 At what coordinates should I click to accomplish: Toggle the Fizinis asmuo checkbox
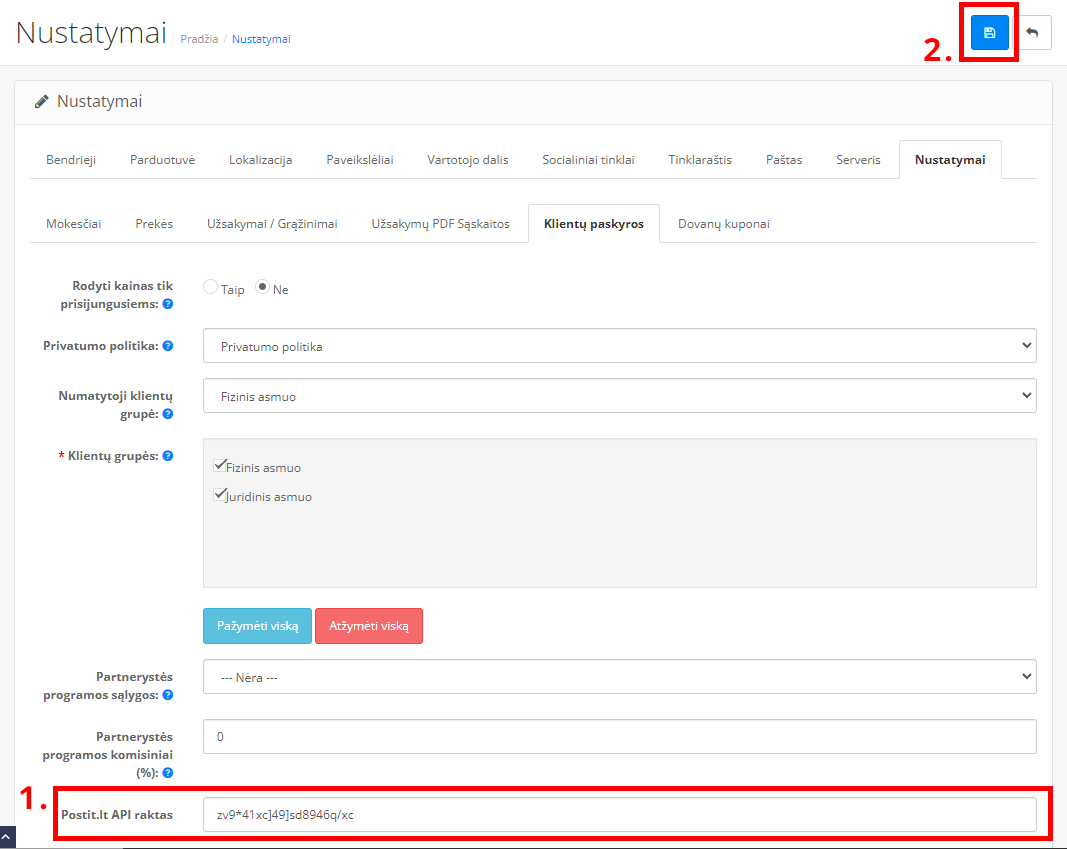[x=220, y=466]
